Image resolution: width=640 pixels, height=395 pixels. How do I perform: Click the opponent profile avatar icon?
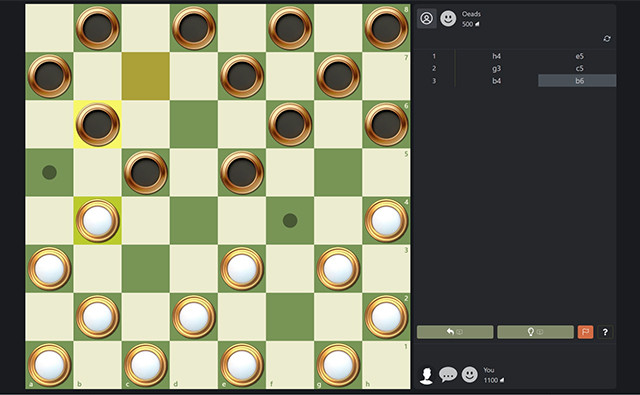coord(427,18)
